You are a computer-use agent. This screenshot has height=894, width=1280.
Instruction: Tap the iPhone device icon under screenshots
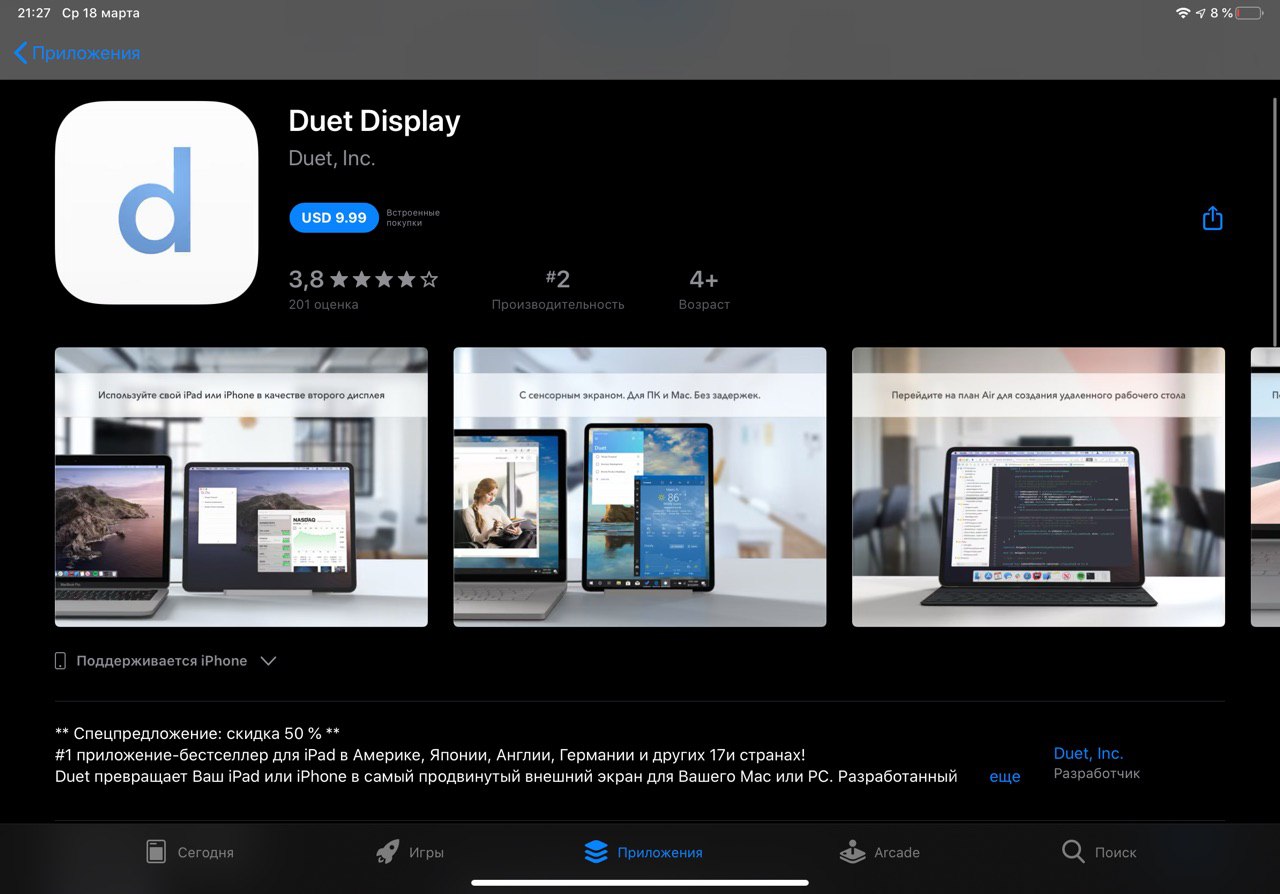[60, 661]
